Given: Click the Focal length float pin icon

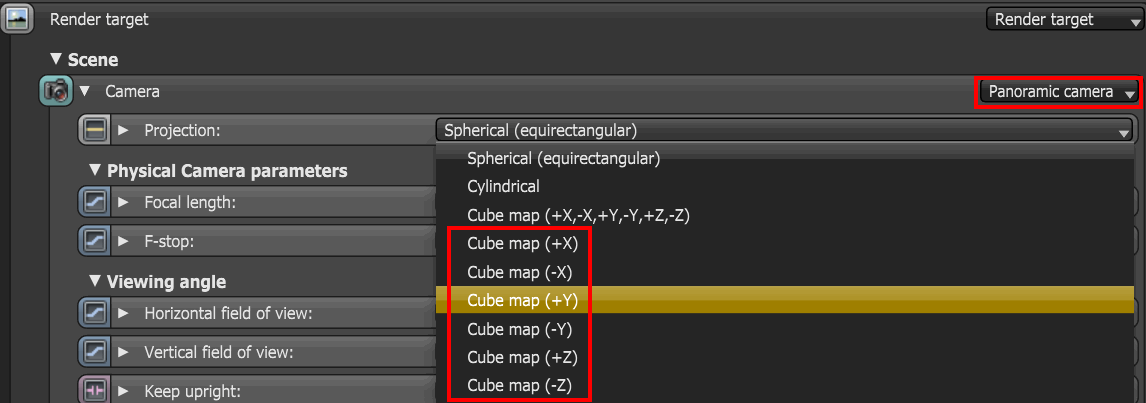Looking at the screenshot, I should click(95, 202).
